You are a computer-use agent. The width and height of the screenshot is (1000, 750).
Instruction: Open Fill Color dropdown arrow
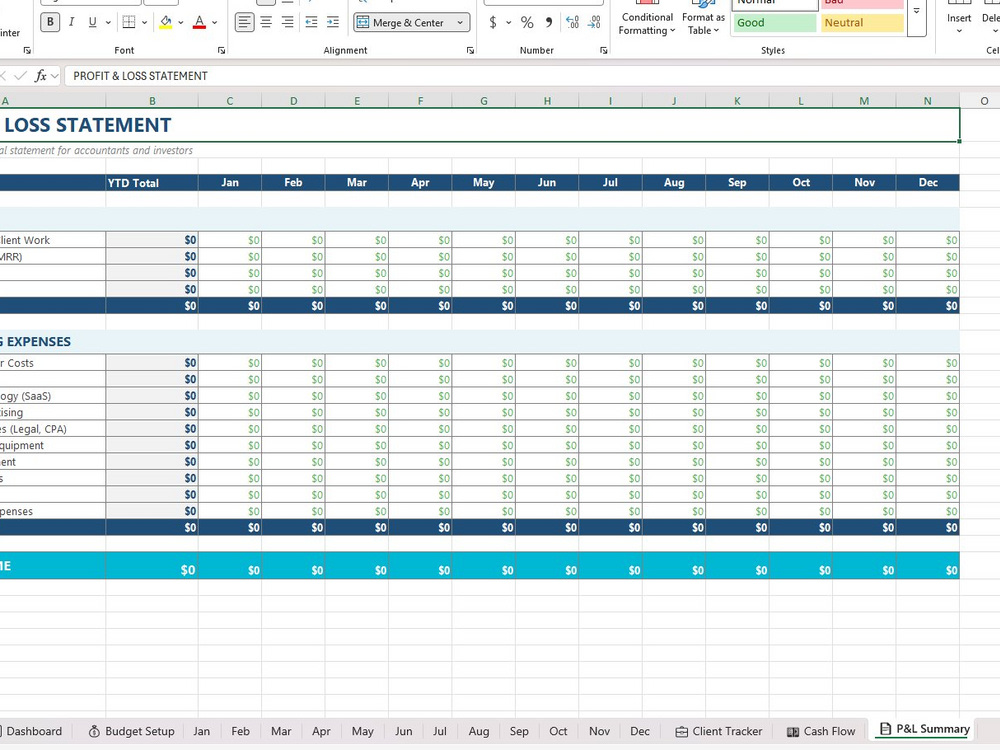(x=181, y=22)
